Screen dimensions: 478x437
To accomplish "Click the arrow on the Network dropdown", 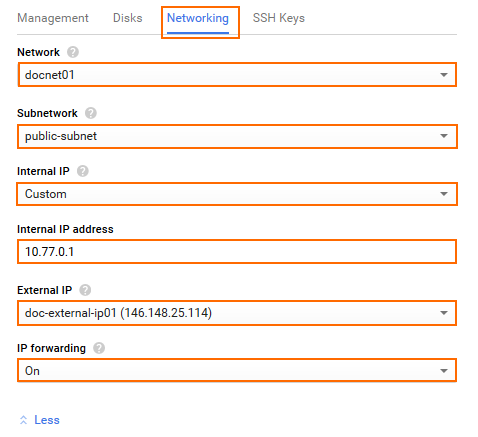I will pyautogui.click(x=444, y=75).
